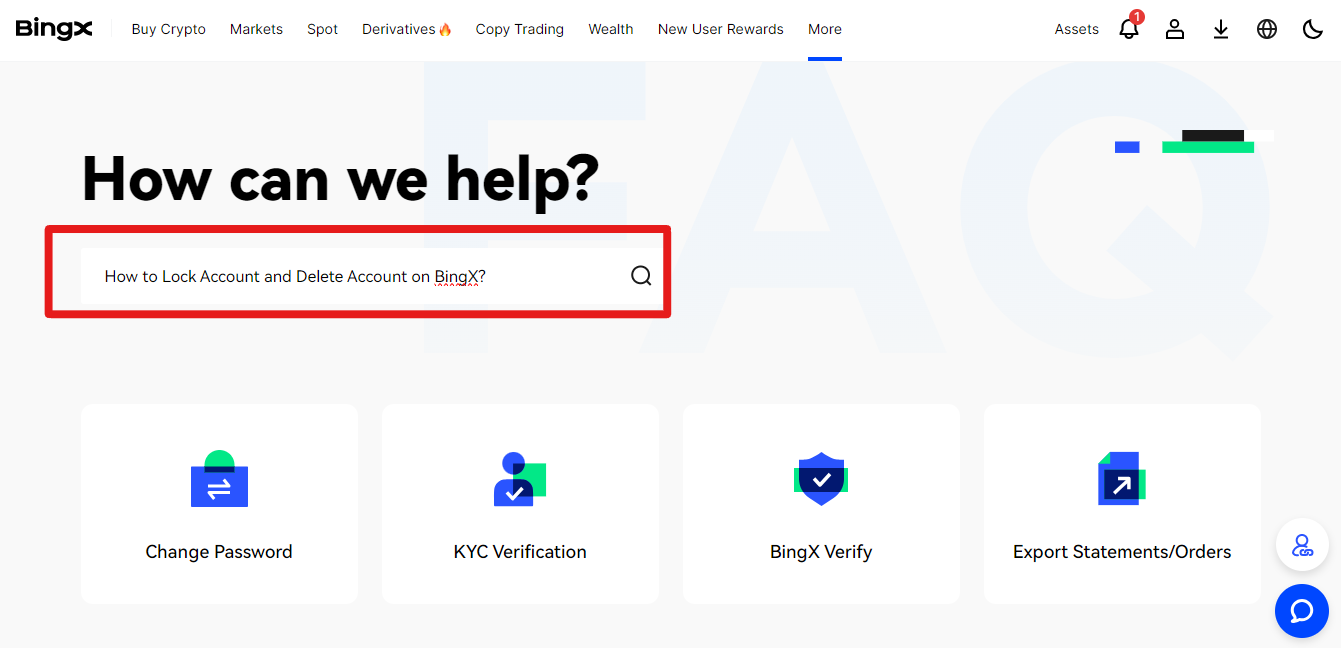
Task: Click the download app icon
Action: [1221, 29]
